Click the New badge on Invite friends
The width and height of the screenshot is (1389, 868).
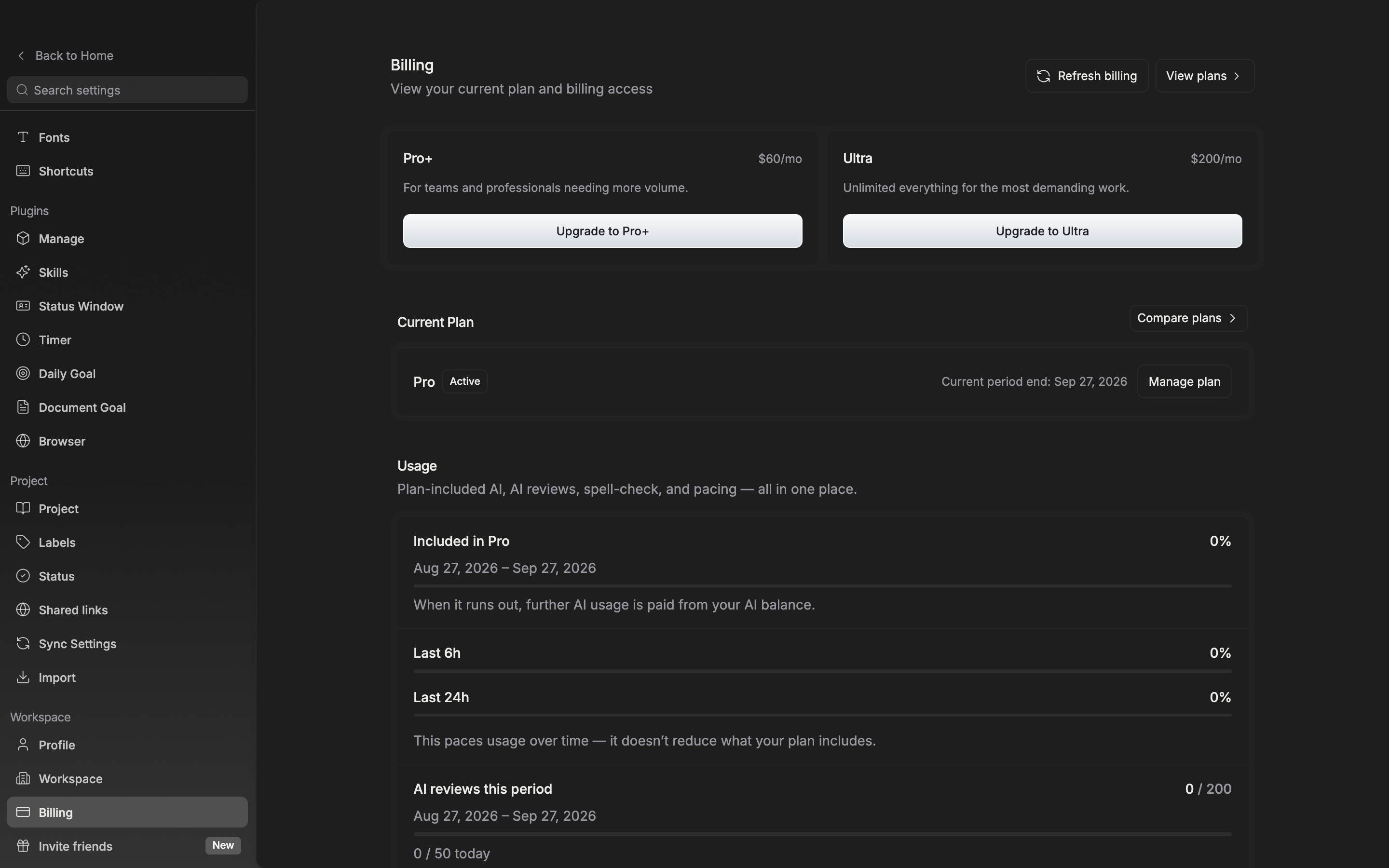coord(223,845)
